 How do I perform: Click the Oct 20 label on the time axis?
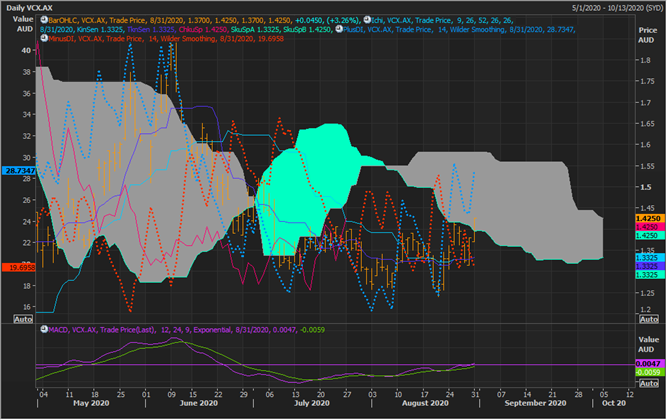[x=614, y=403]
